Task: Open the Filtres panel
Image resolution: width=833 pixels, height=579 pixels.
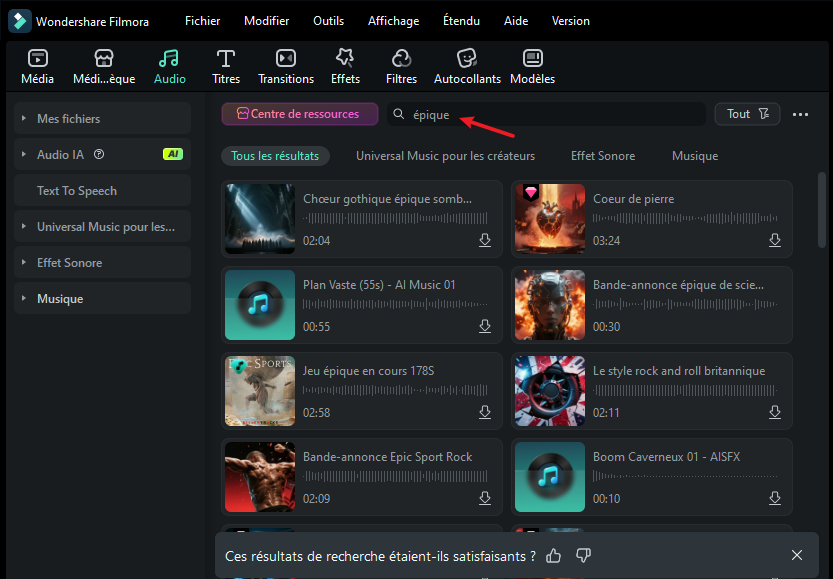Action: (x=401, y=66)
